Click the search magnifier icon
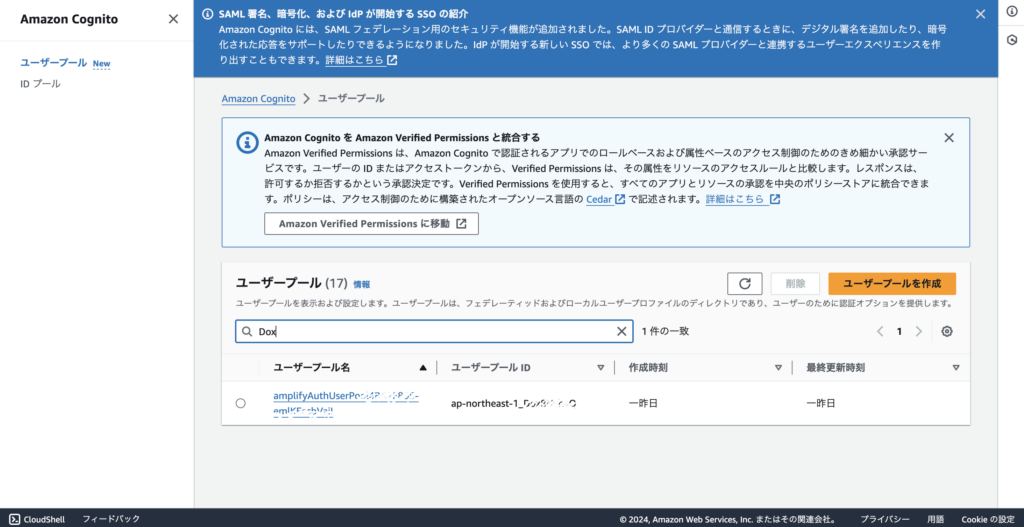 247,331
